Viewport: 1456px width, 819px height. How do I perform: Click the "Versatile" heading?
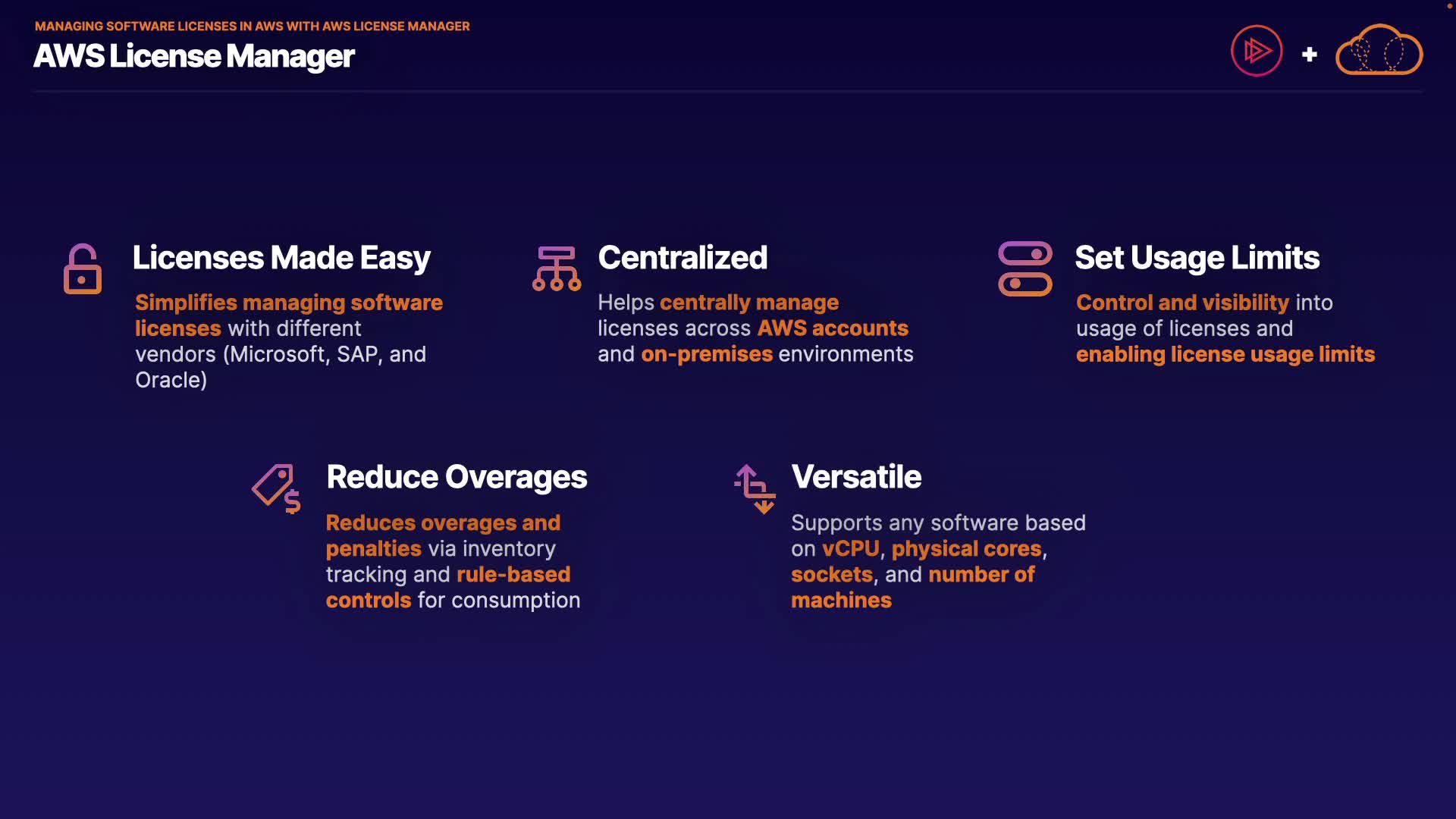856,477
